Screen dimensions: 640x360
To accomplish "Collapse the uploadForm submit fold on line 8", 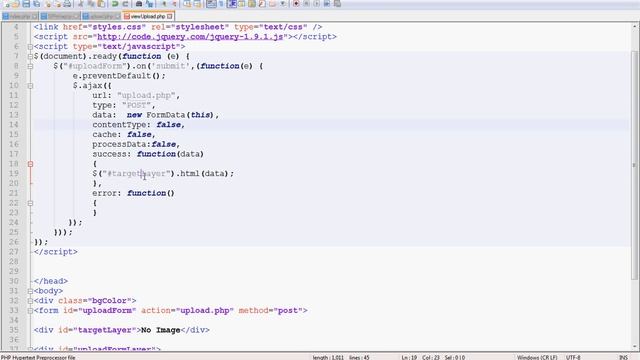I will tap(30, 66).
